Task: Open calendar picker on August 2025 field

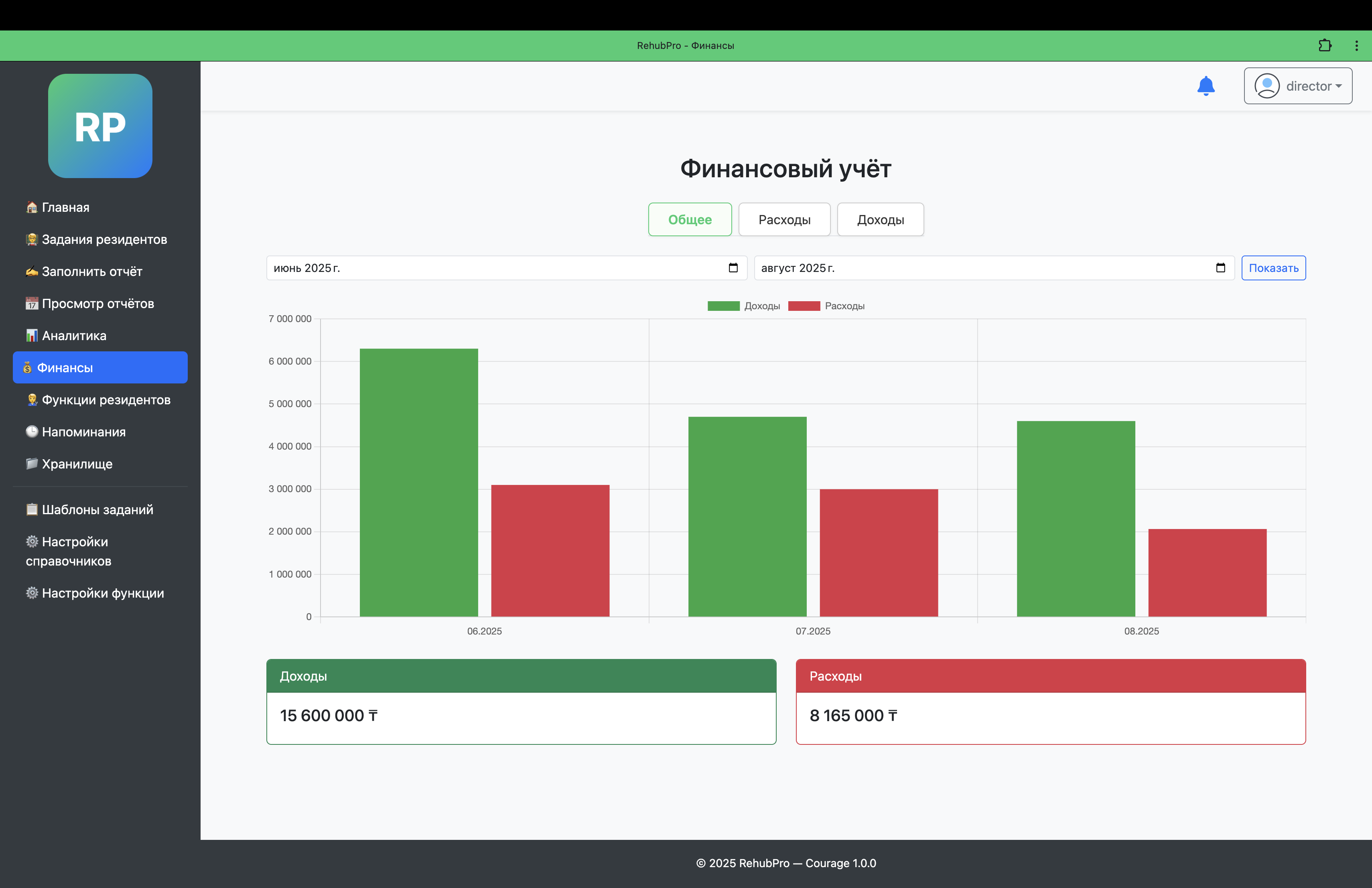Action: click(x=1220, y=268)
